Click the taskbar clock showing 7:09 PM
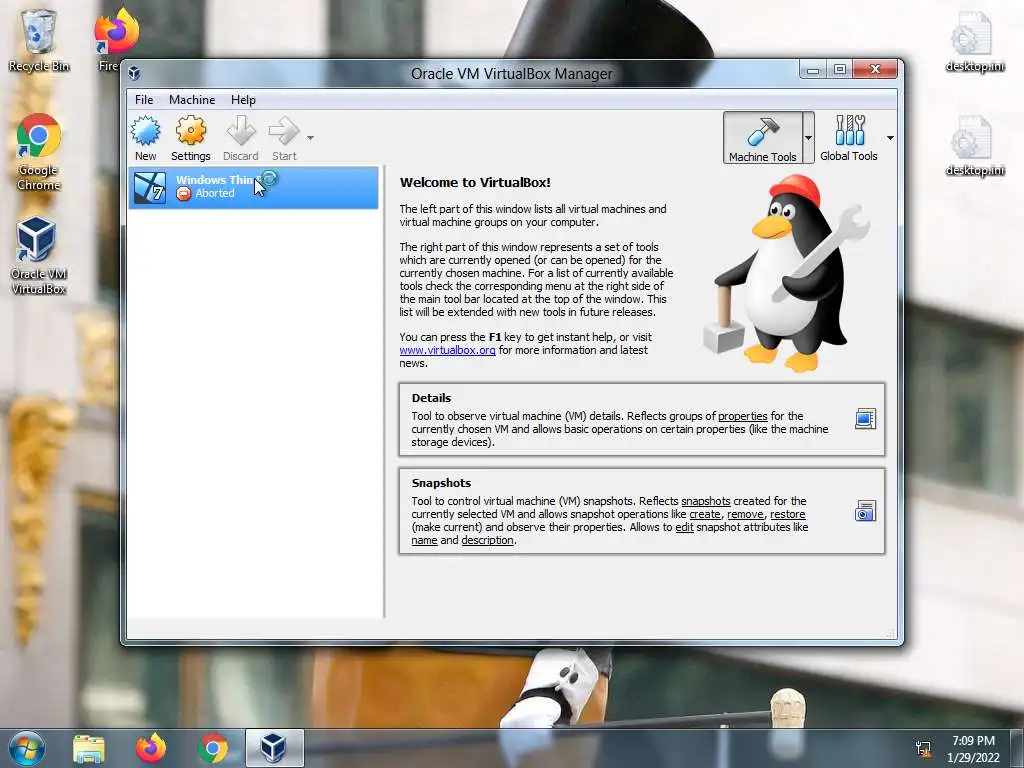 973,749
